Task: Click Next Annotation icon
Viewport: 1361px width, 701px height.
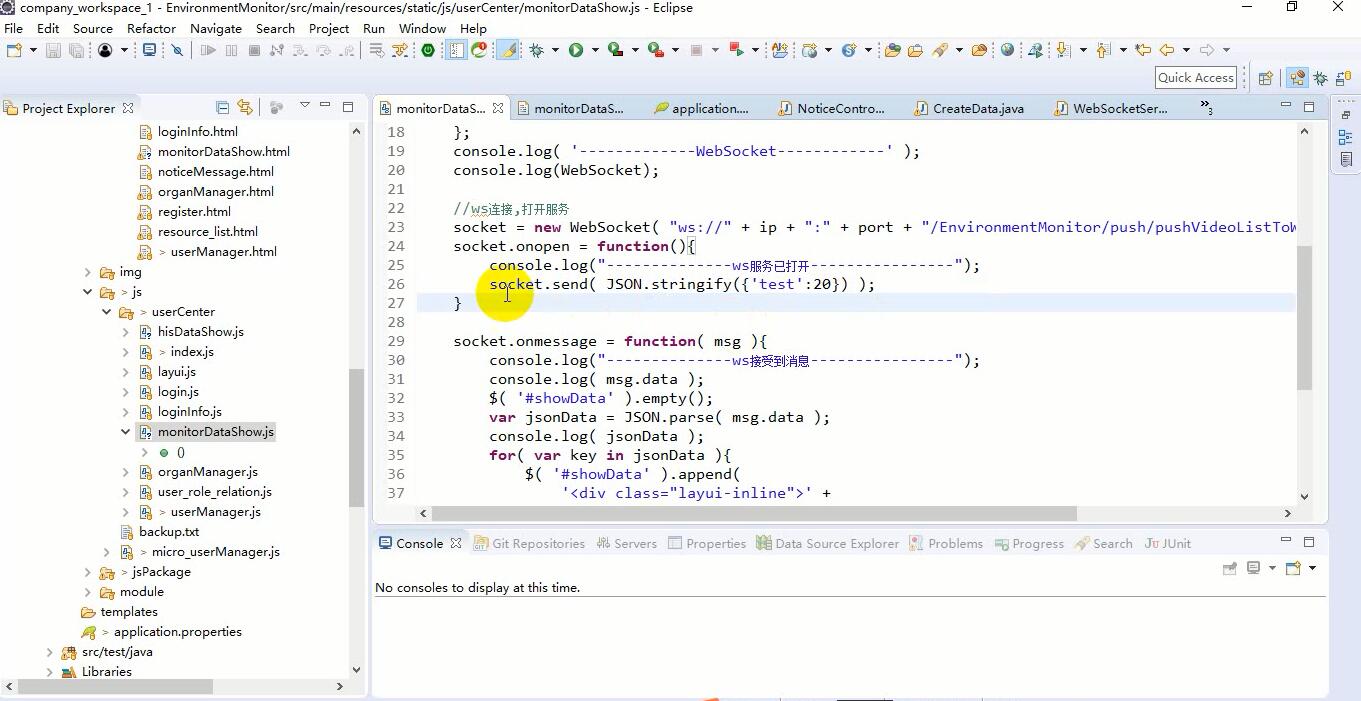Action: tap(1063, 50)
